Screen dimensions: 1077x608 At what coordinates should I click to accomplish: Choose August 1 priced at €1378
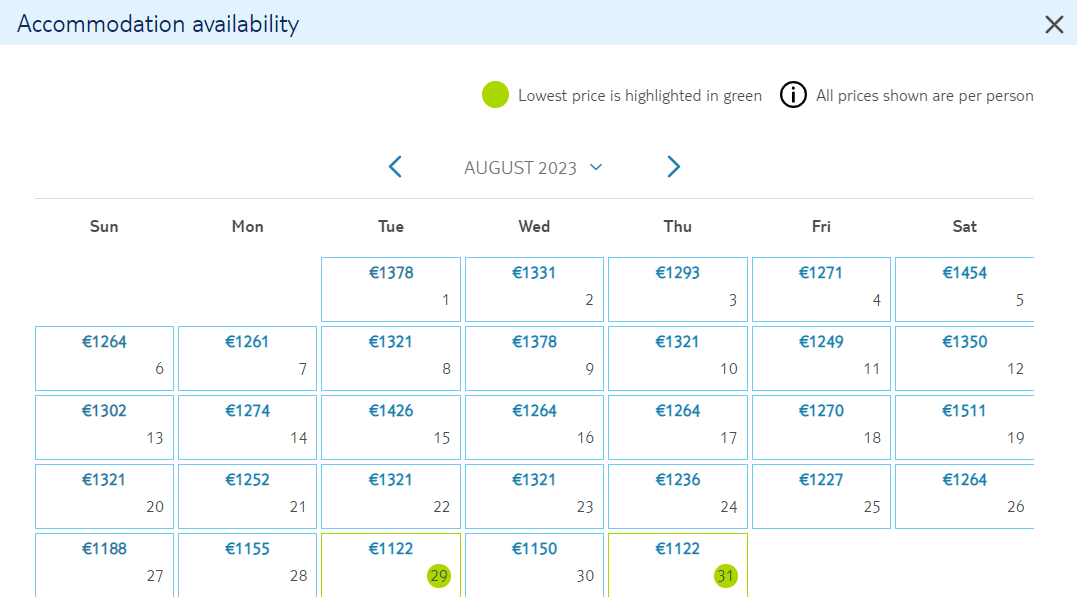tap(391, 289)
